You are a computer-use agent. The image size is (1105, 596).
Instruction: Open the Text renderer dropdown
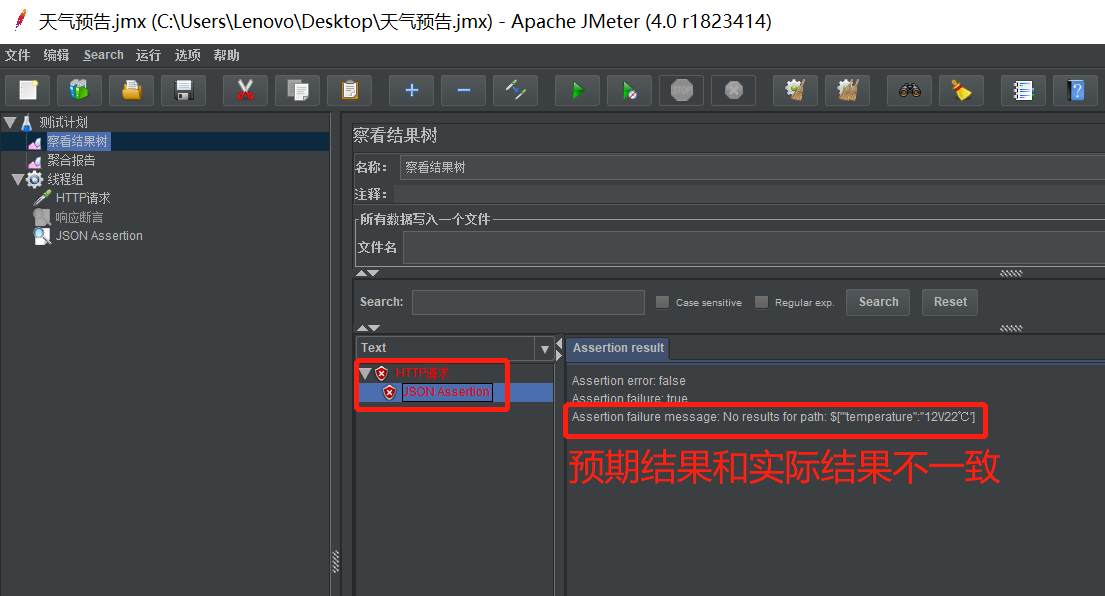544,349
